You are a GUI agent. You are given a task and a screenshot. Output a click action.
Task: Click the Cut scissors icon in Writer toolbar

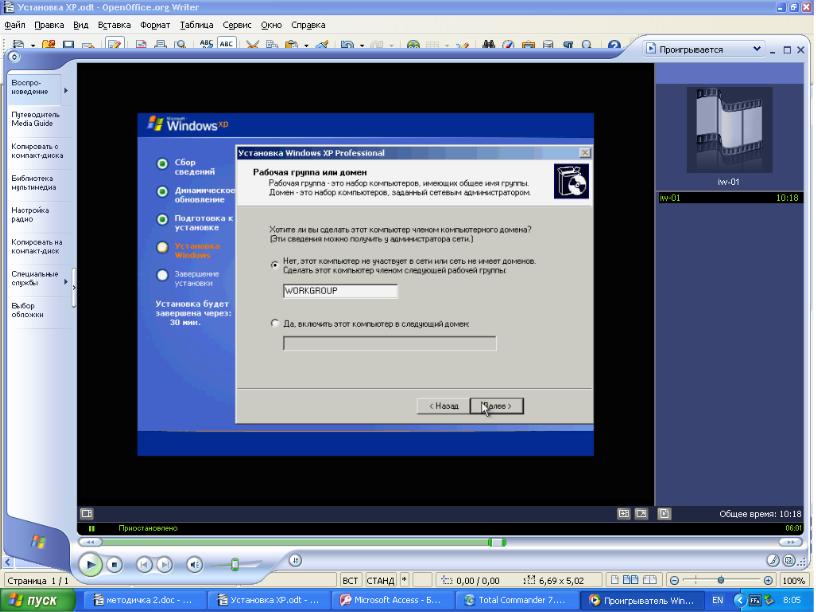252,45
